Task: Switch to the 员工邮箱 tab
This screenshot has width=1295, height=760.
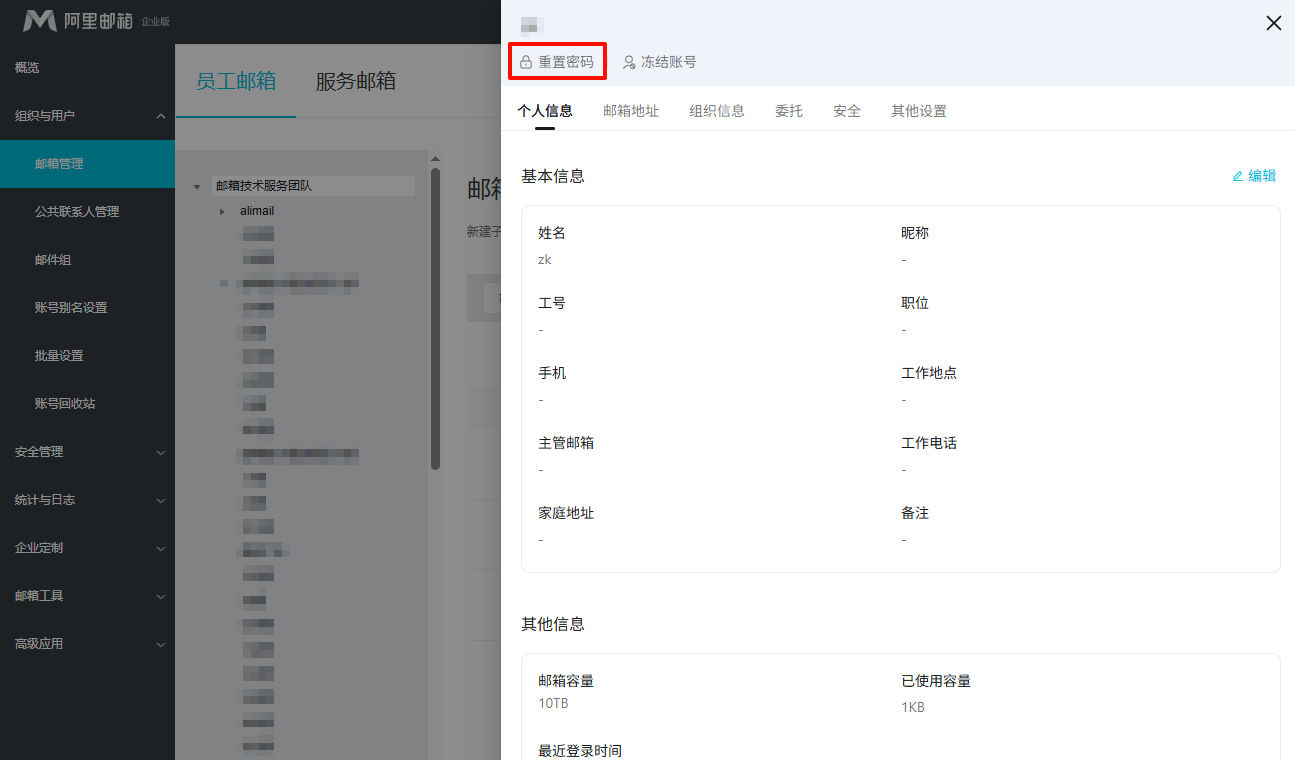Action: (x=236, y=82)
